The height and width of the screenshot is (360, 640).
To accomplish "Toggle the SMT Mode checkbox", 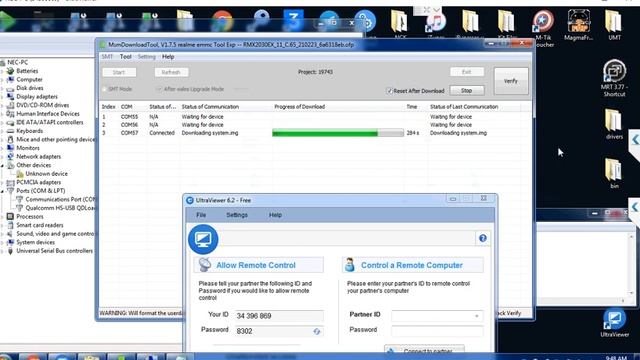I will 104,89.
